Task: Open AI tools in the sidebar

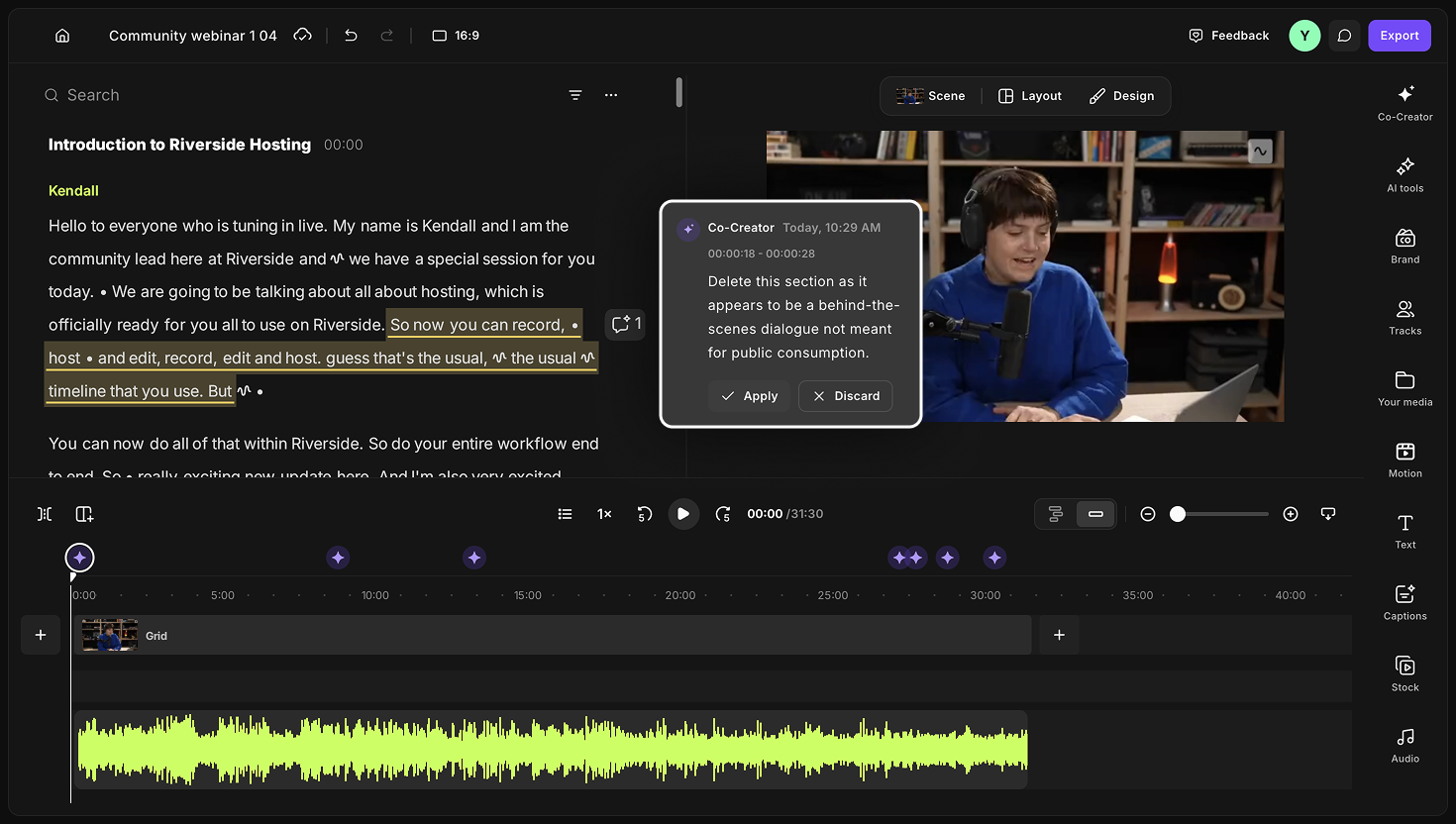Action: pyautogui.click(x=1404, y=174)
